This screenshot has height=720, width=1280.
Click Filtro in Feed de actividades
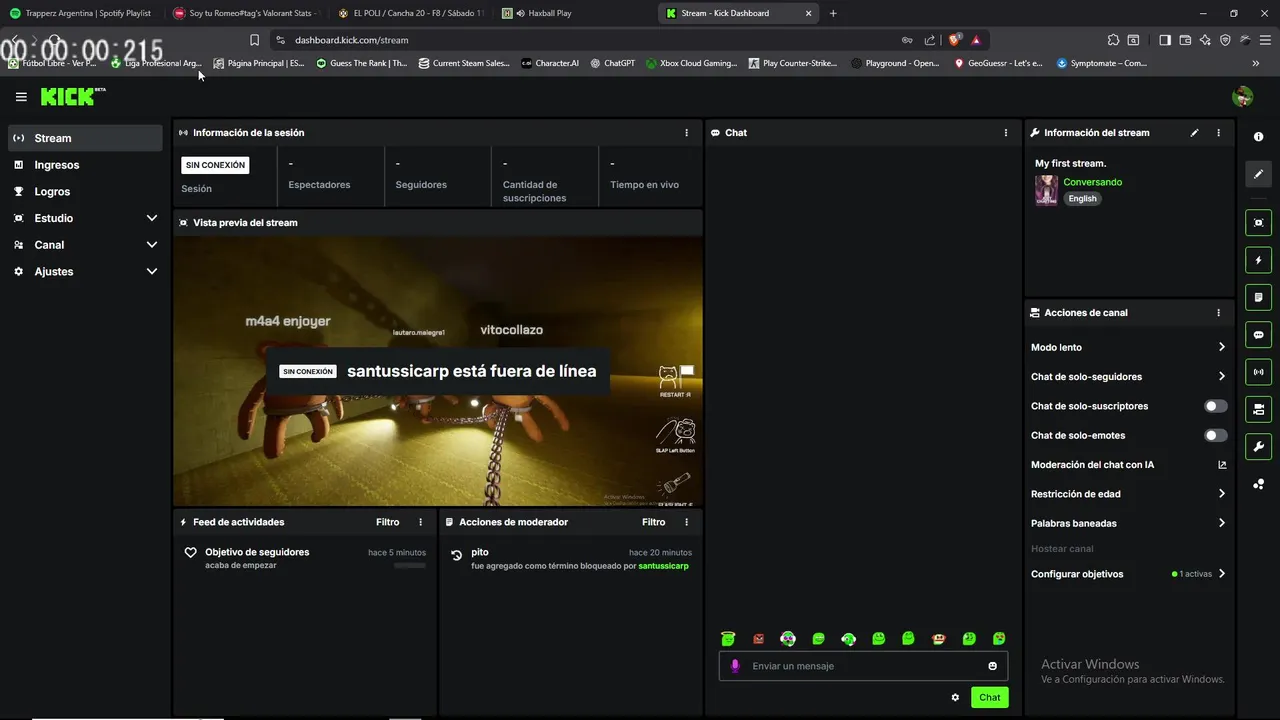[x=387, y=522]
